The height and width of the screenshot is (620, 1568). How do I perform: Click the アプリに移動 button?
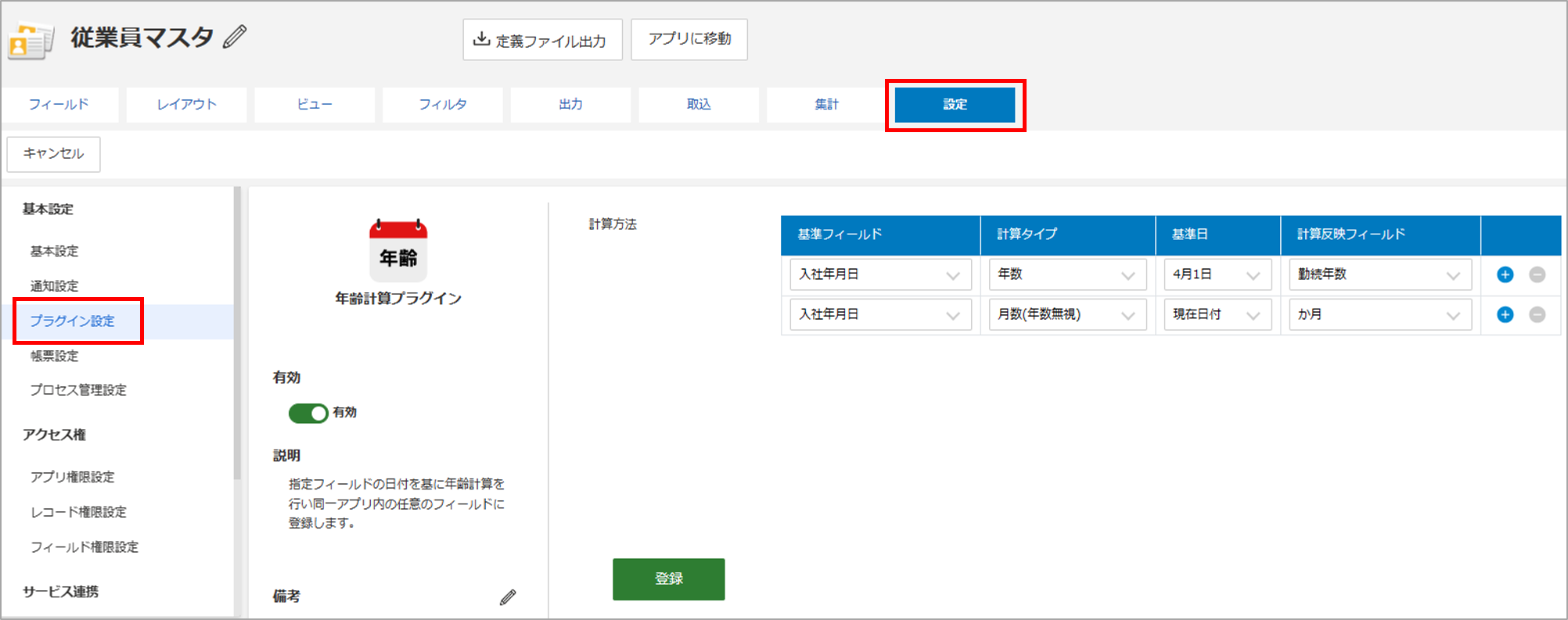click(689, 39)
